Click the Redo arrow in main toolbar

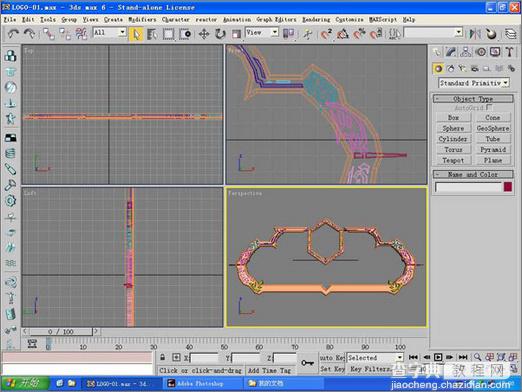click(x=29, y=33)
